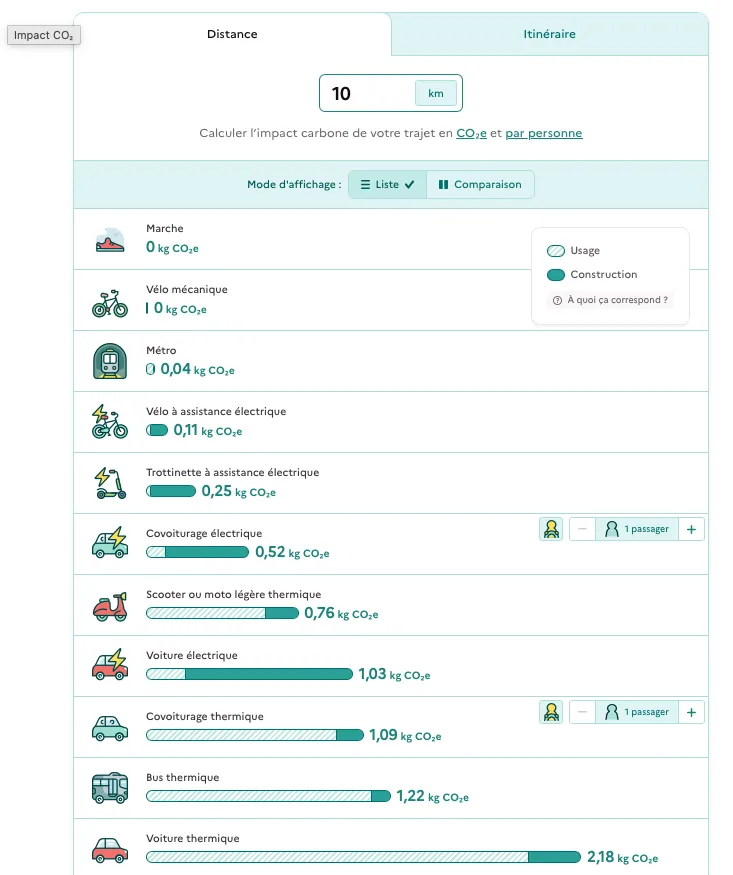733x875 pixels.
Task: Add a passenger to Covoiturage électrique
Action: coord(691,529)
